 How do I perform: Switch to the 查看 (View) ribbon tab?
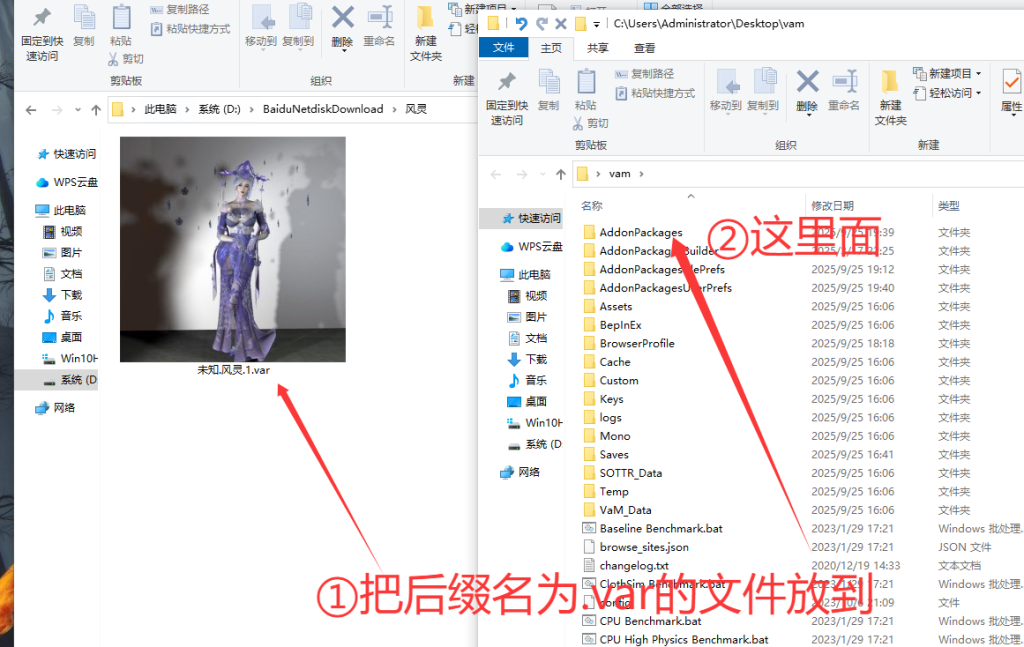644,46
